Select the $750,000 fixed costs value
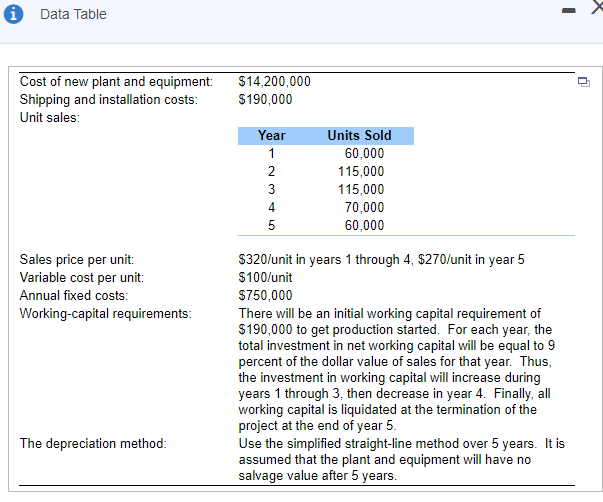The image size is (603, 502). (x=265, y=295)
